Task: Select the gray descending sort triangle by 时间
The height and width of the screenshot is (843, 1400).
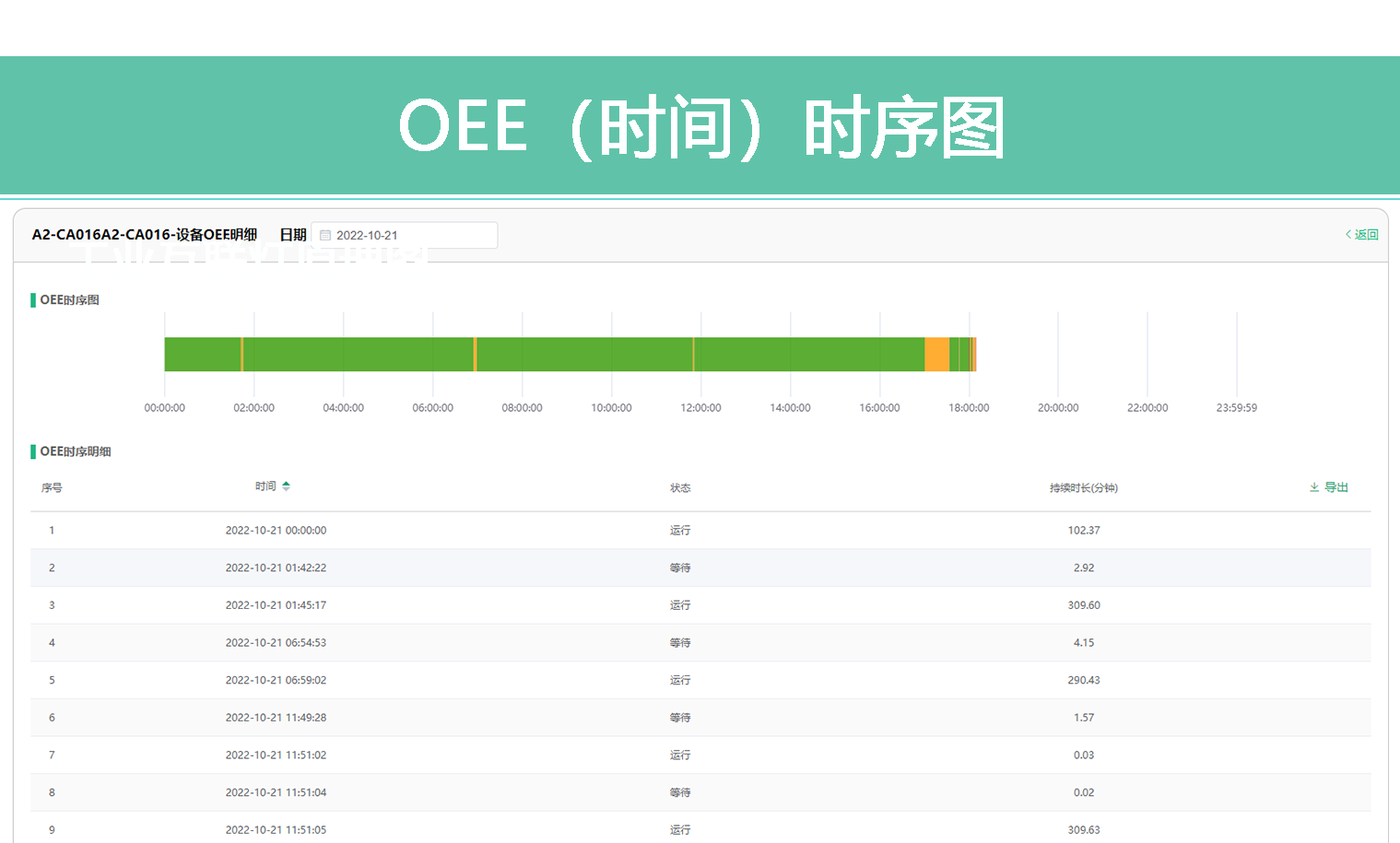Action: [x=286, y=490]
